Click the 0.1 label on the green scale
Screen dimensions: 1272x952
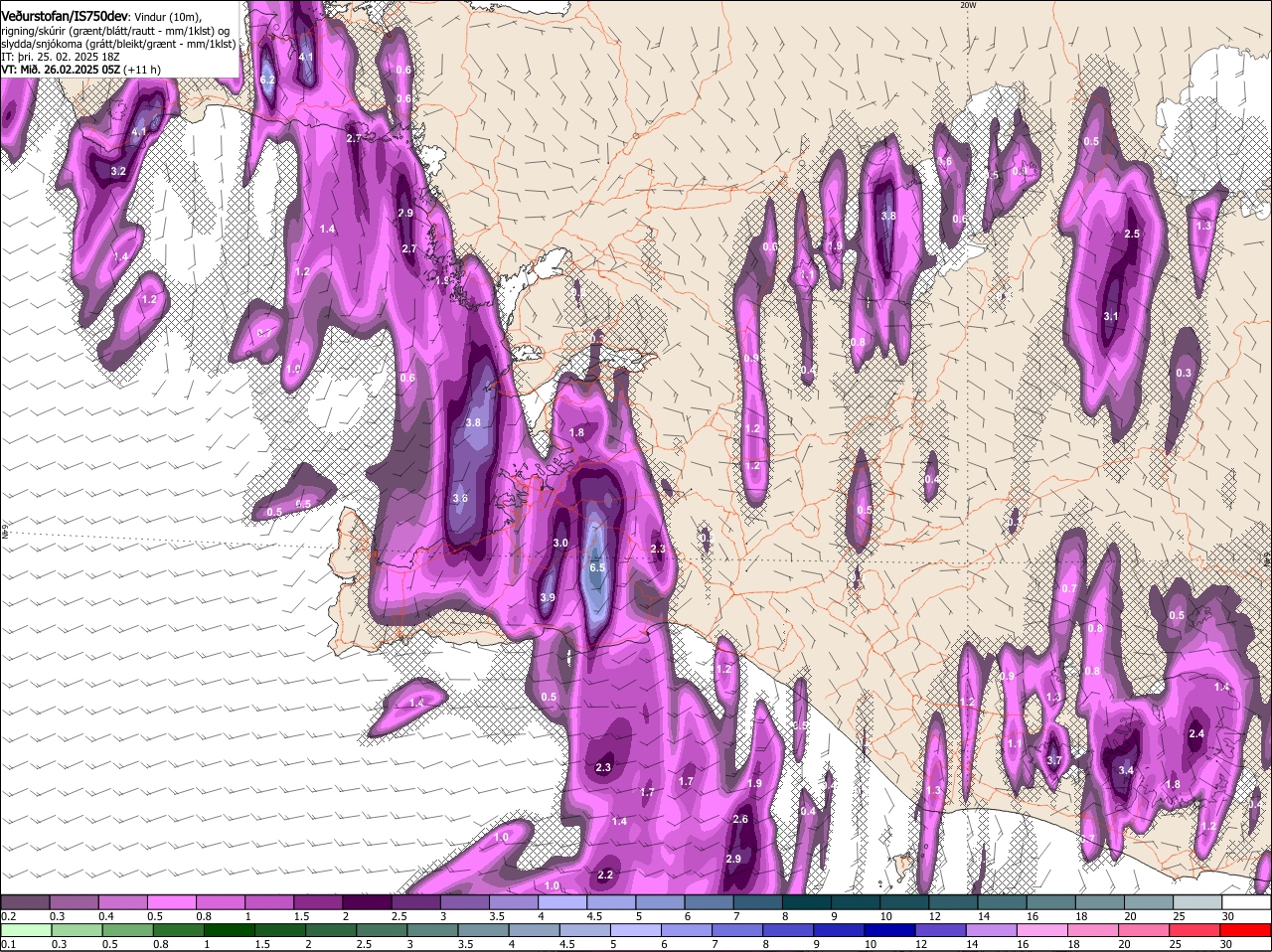[x=8, y=944]
